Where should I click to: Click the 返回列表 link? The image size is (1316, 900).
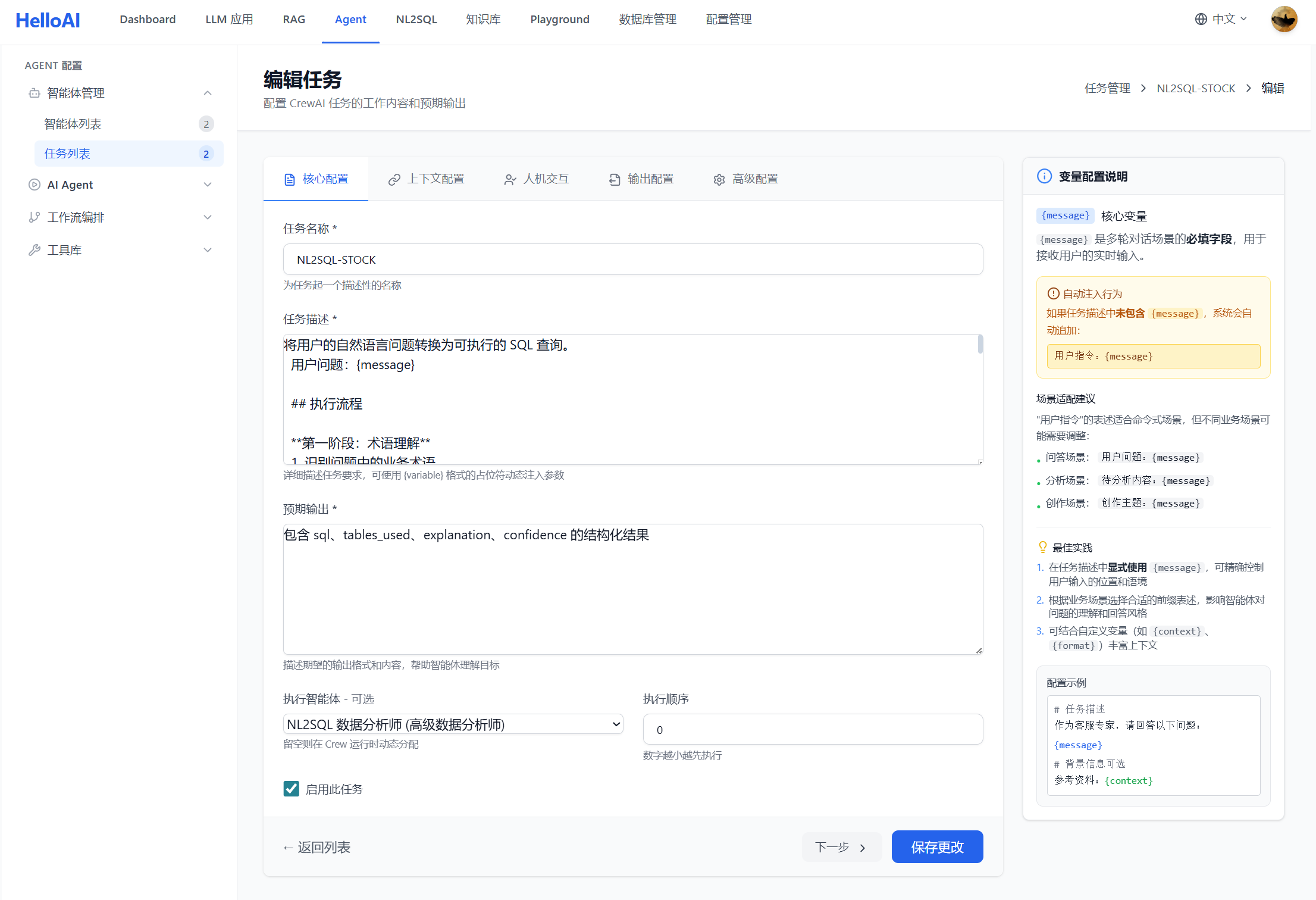pos(317,847)
